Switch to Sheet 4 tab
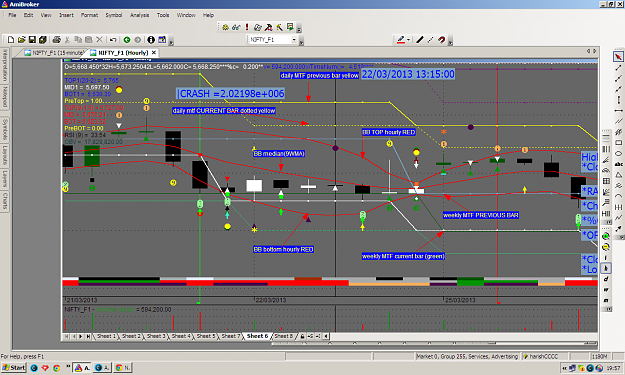 point(181,336)
